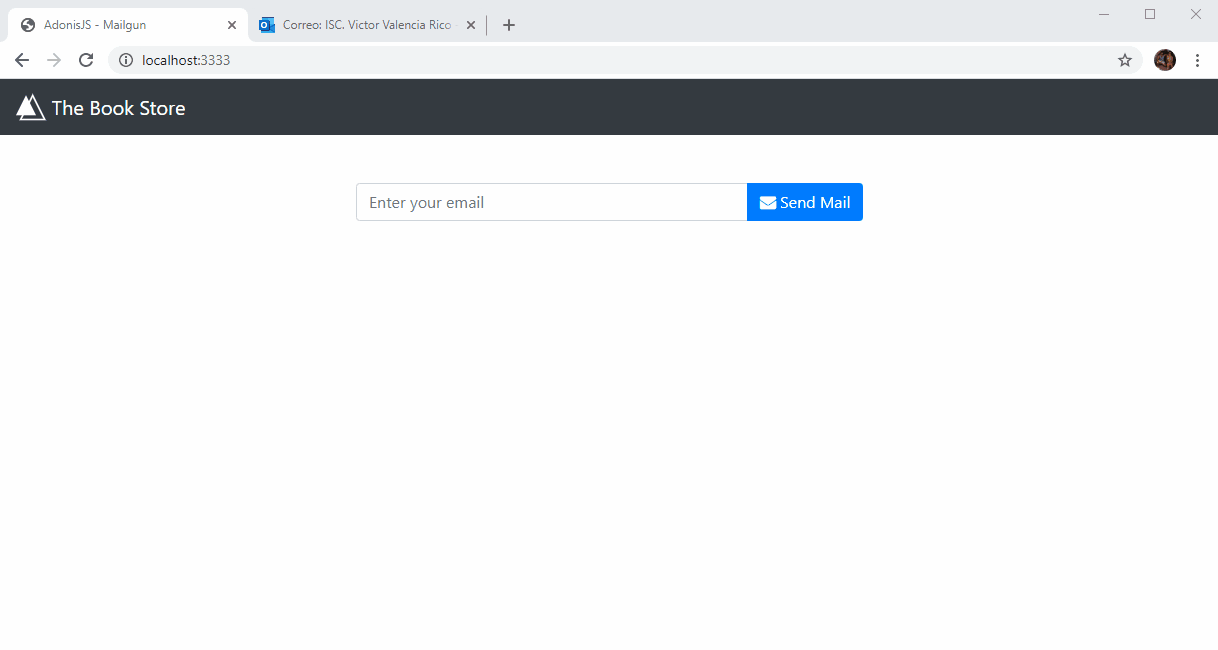Maximize the Chrome window
This screenshot has width=1218, height=650.
pos(1150,14)
